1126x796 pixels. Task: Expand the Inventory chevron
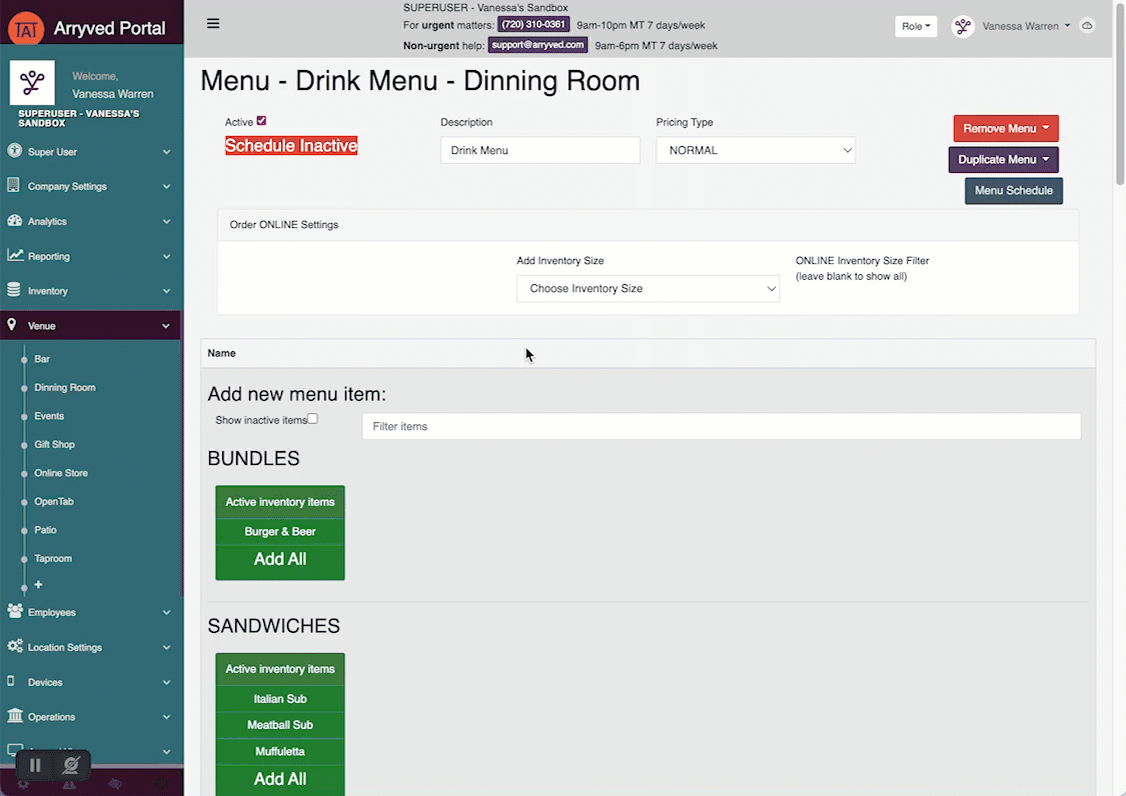(167, 291)
